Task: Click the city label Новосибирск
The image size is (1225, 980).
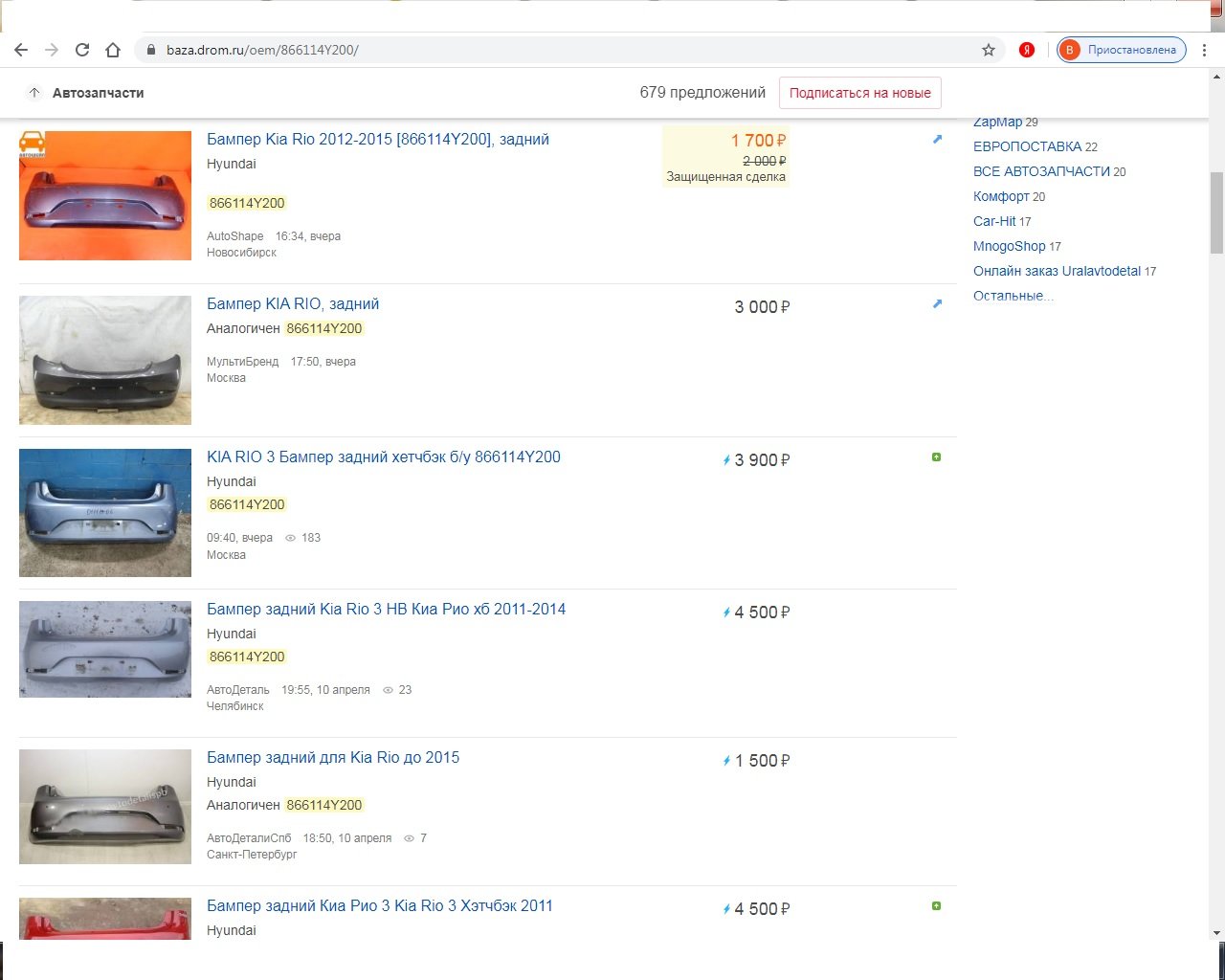Action: click(241, 253)
